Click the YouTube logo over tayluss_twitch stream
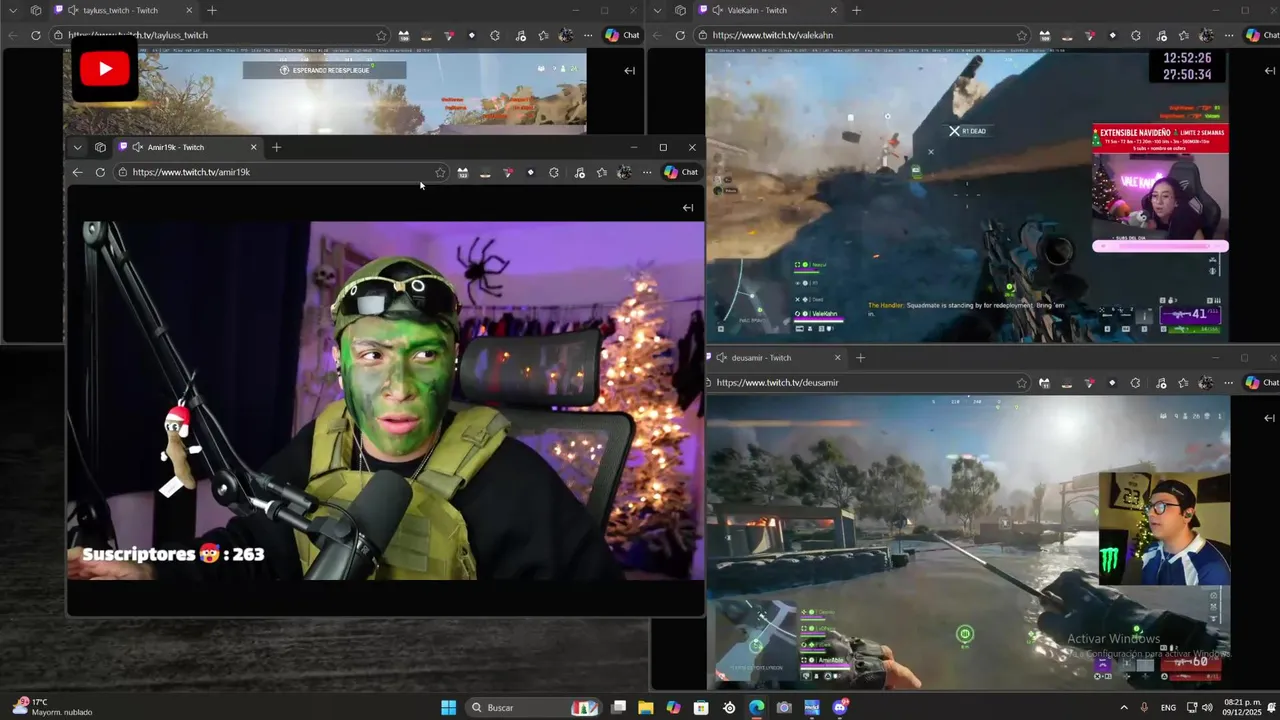Image resolution: width=1280 pixels, height=720 pixels. 105,69
